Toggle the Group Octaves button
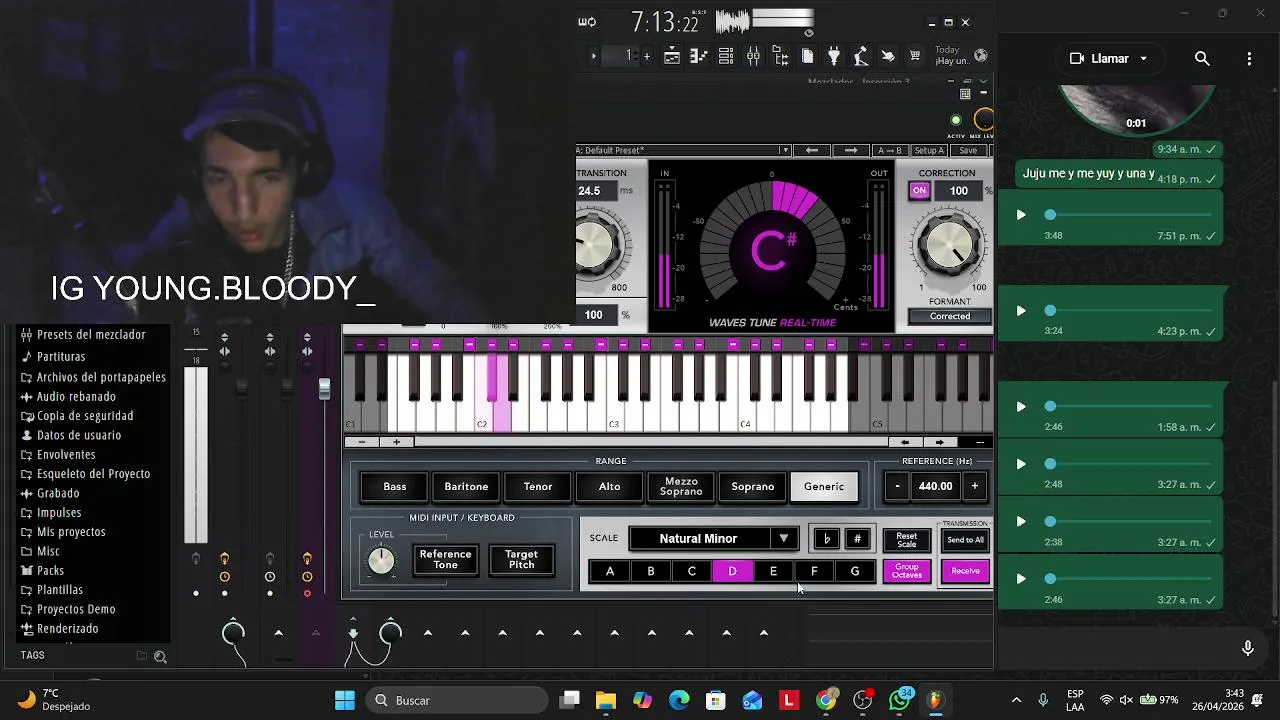Viewport: 1280px width, 720px height. (907, 571)
